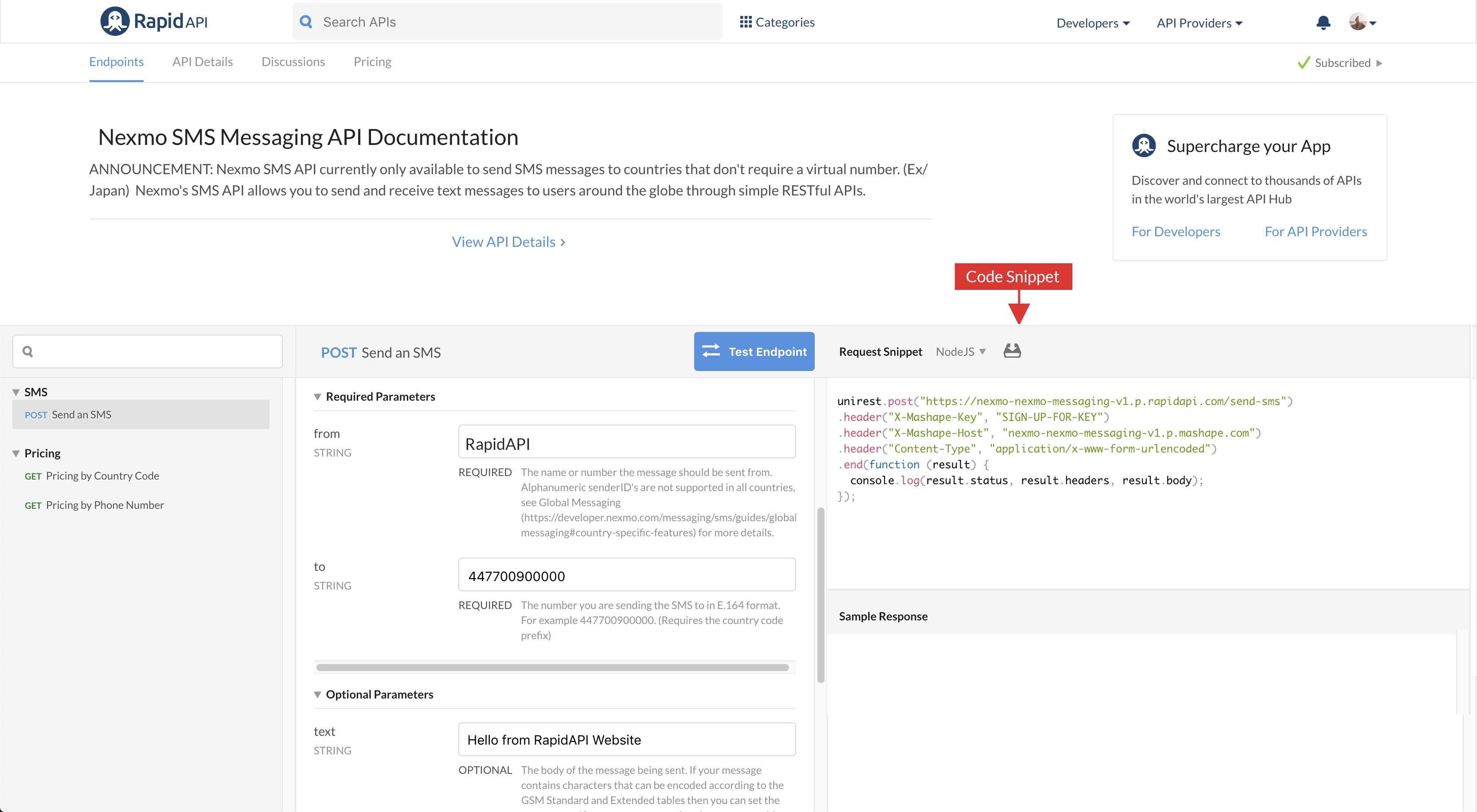The width and height of the screenshot is (1477, 812).
Task: Open the Discussions tab
Action: point(293,62)
